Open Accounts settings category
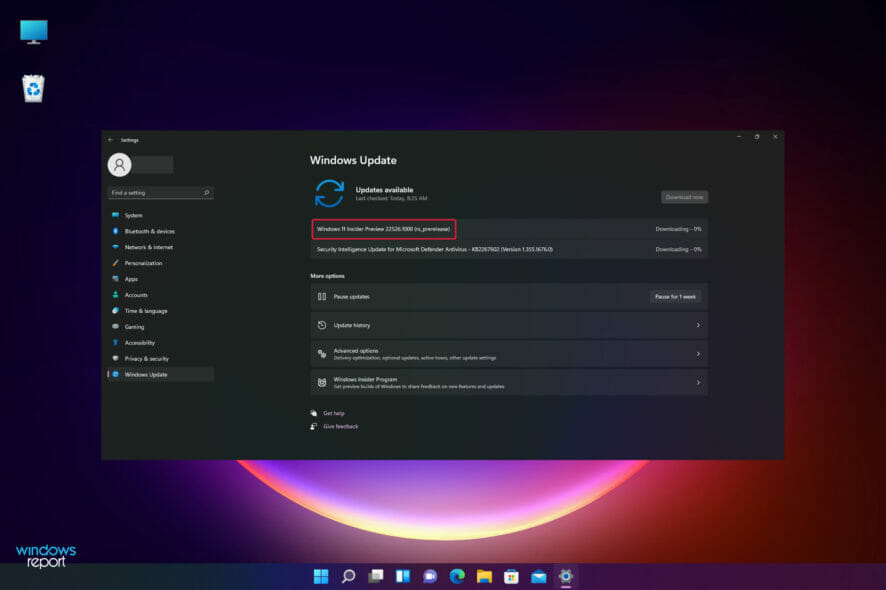 tap(160, 295)
